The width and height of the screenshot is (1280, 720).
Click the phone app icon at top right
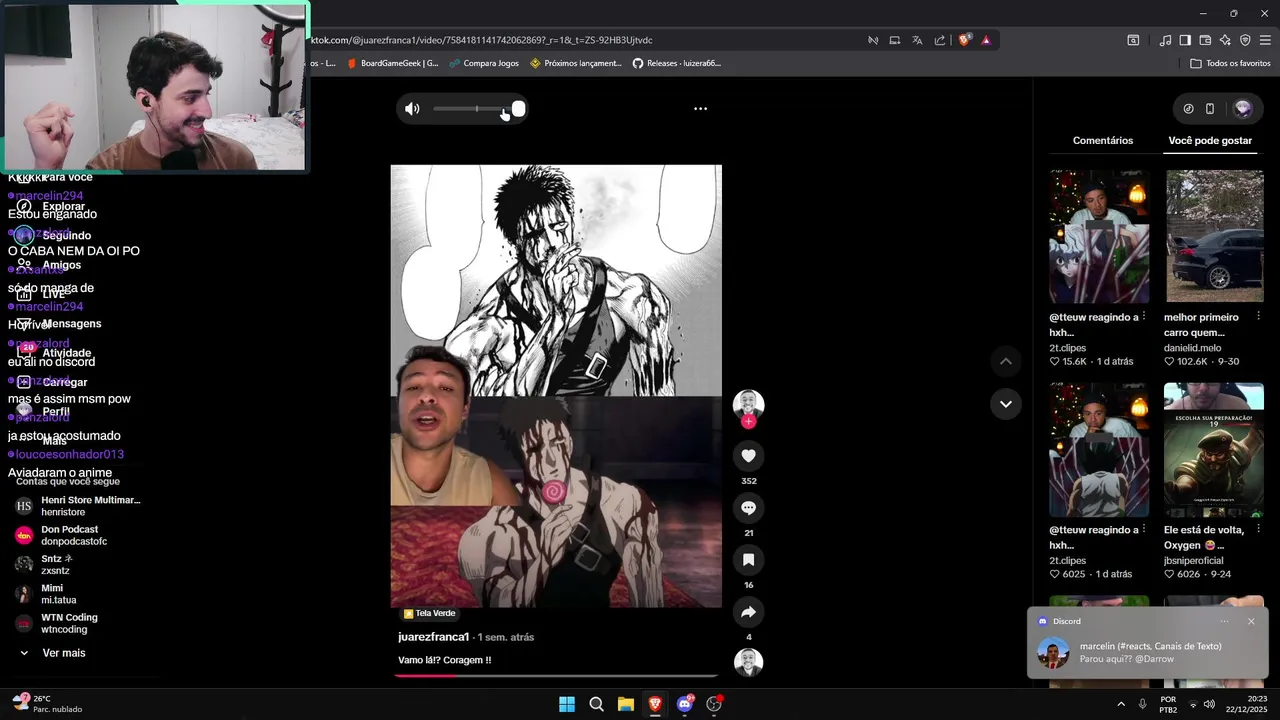click(x=1210, y=109)
